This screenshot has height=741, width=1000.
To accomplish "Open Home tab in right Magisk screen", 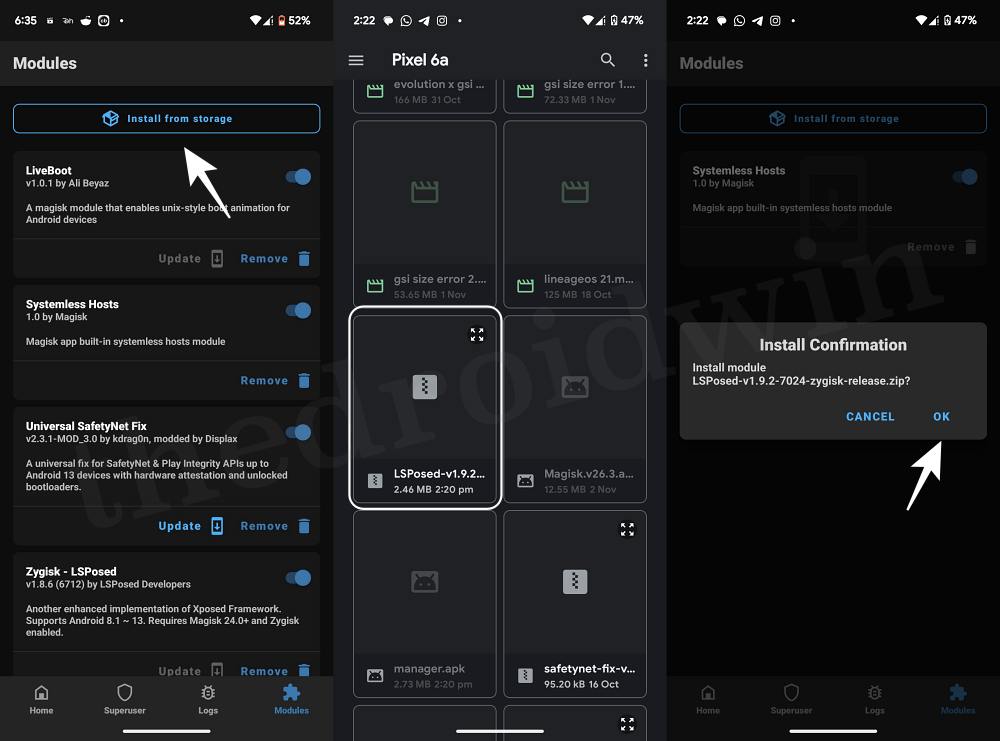I will pyautogui.click(x=708, y=700).
